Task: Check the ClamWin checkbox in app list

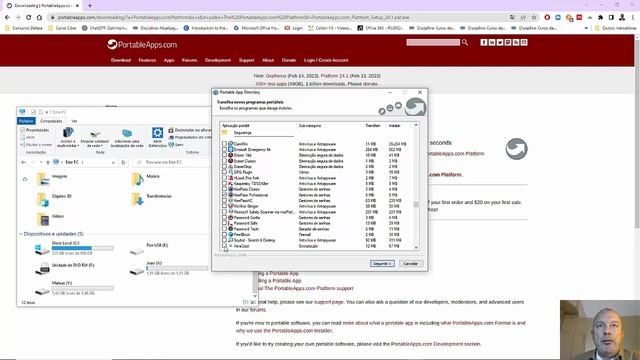Action: click(224, 144)
